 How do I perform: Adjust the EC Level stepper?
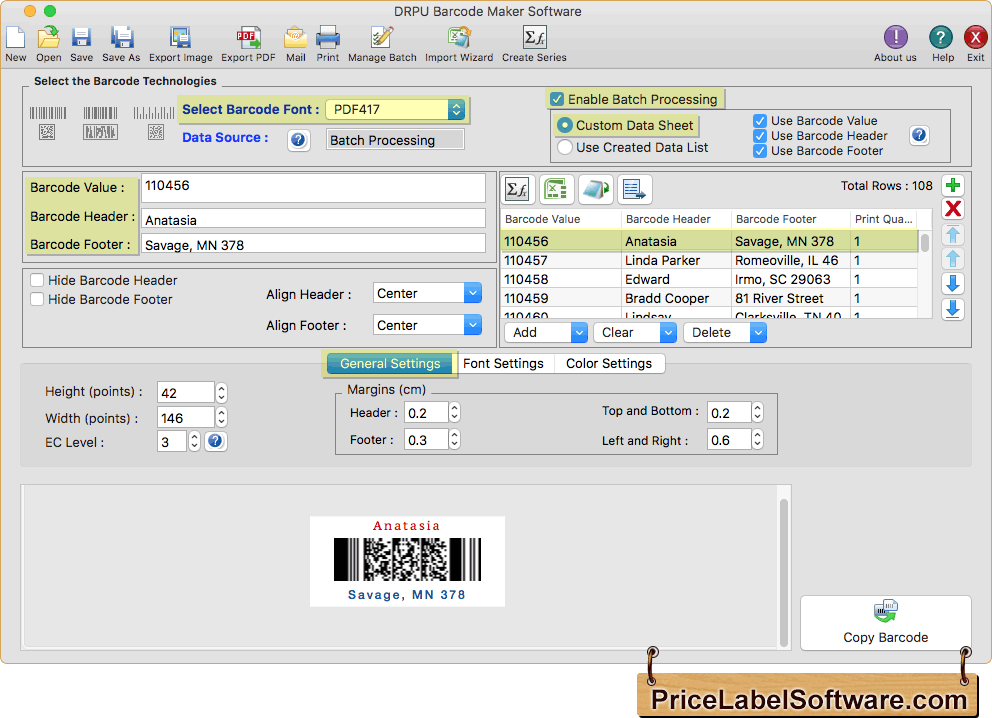[194, 441]
